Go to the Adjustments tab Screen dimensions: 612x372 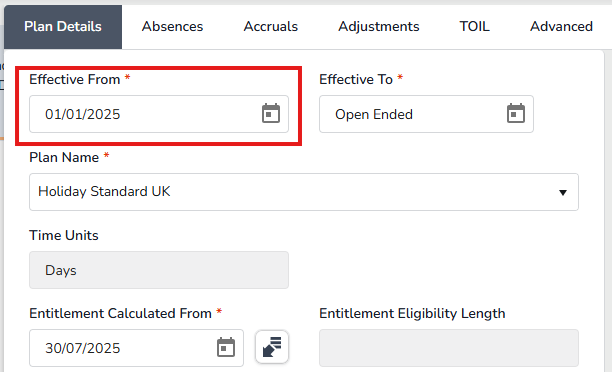[x=379, y=27]
